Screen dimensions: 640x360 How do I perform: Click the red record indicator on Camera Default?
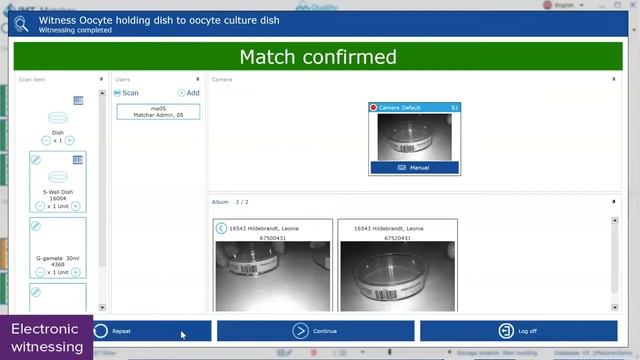pos(373,108)
